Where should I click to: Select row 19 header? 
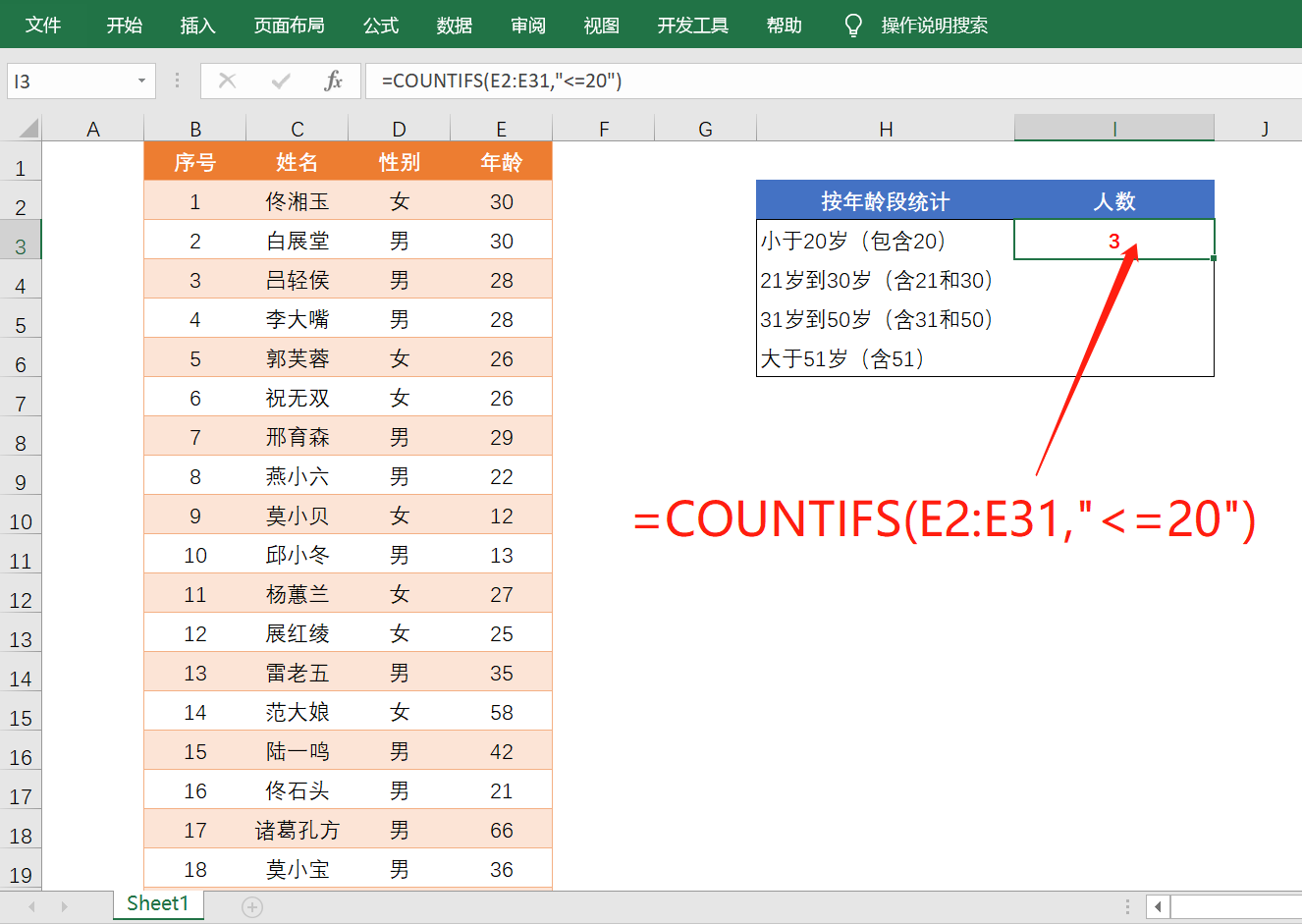pyautogui.click(x=21, y=869)
